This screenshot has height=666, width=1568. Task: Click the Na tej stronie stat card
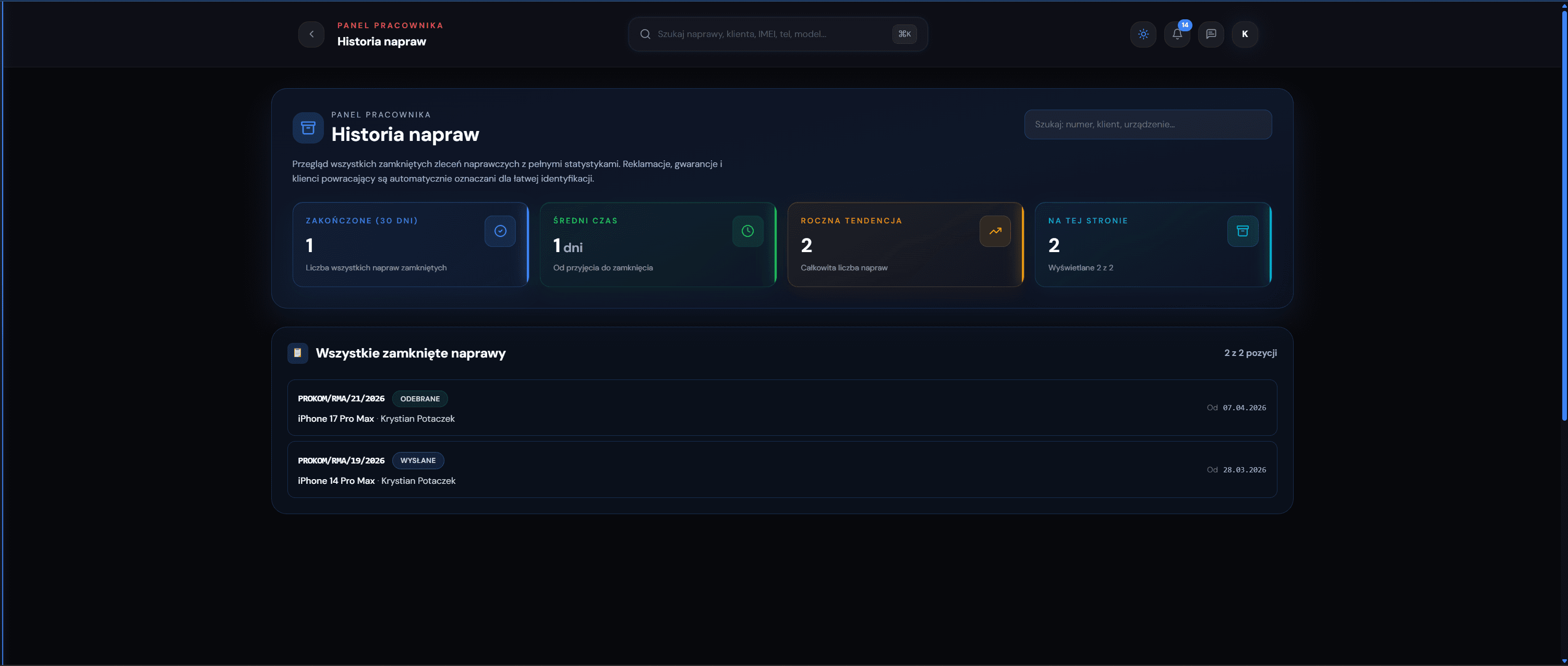[x=1153, y=244]
